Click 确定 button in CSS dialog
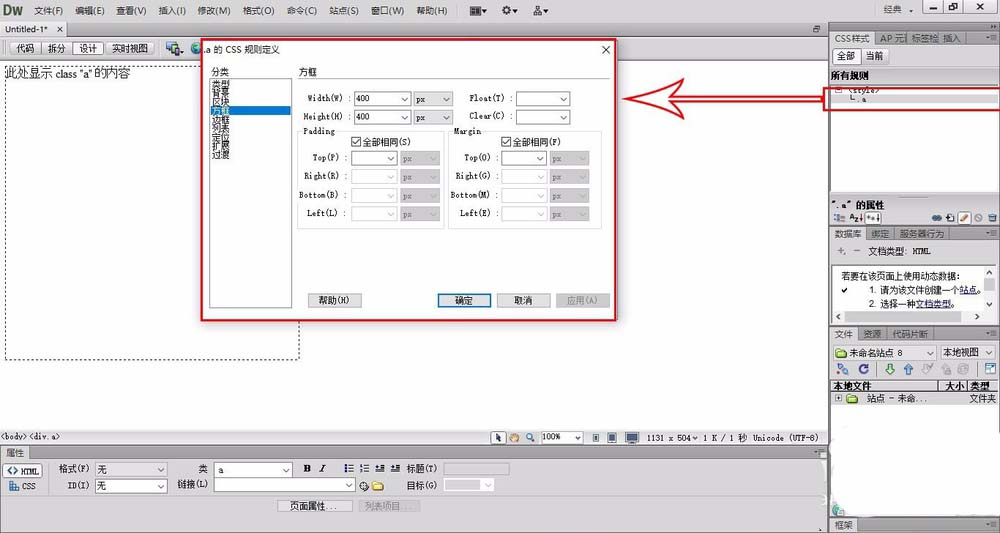 pos(464,300)
